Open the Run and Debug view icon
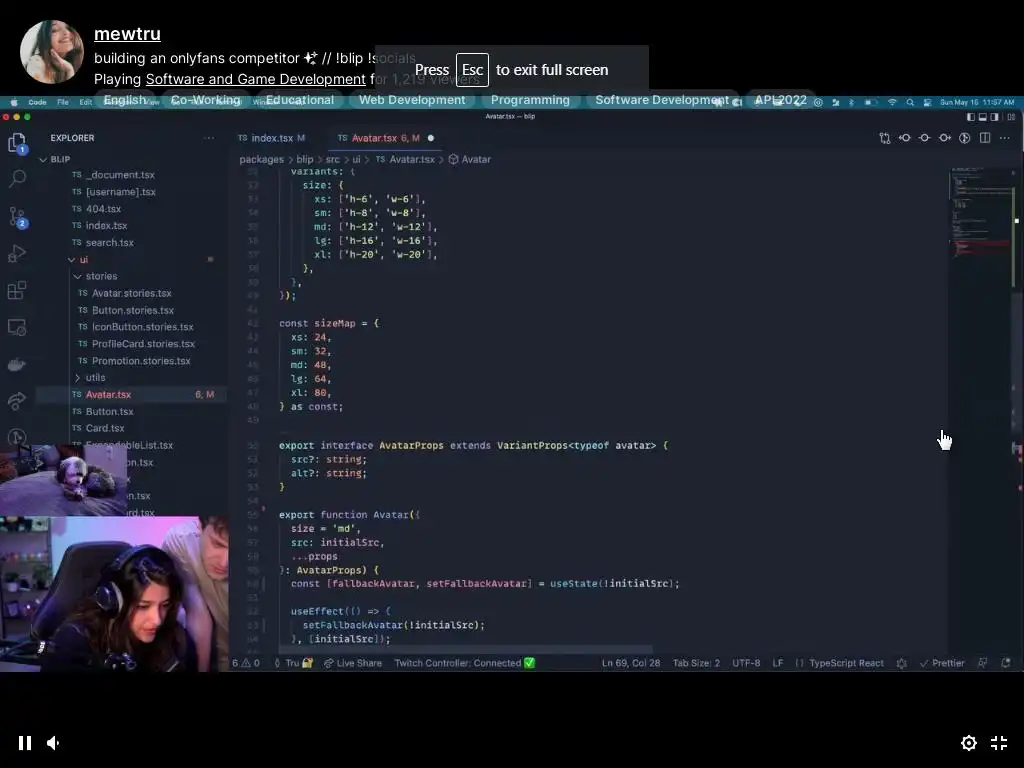 [x=17, y=253]
